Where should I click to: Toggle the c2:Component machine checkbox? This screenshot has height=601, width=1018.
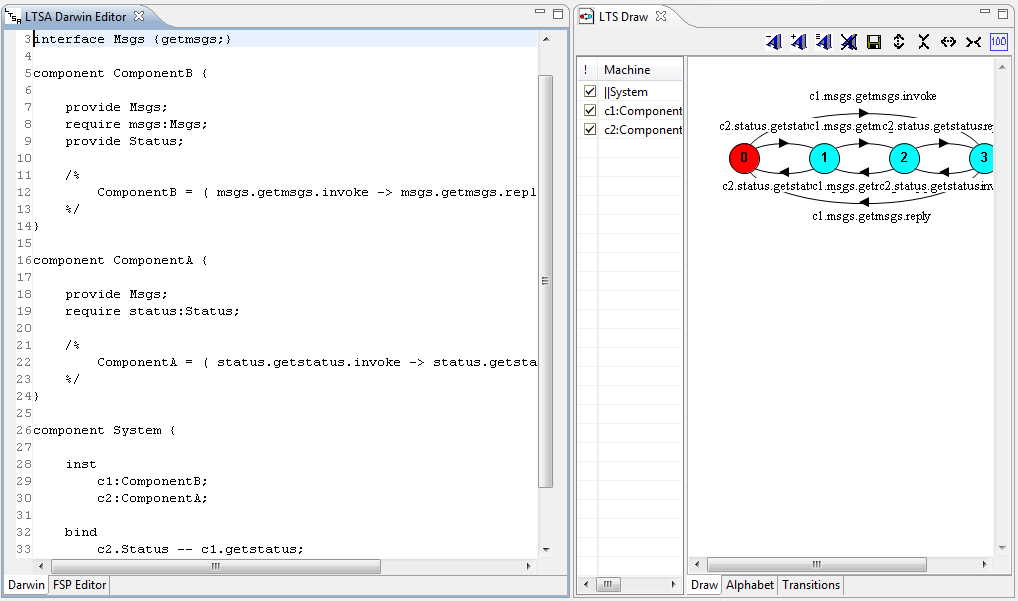coord(590,130)
